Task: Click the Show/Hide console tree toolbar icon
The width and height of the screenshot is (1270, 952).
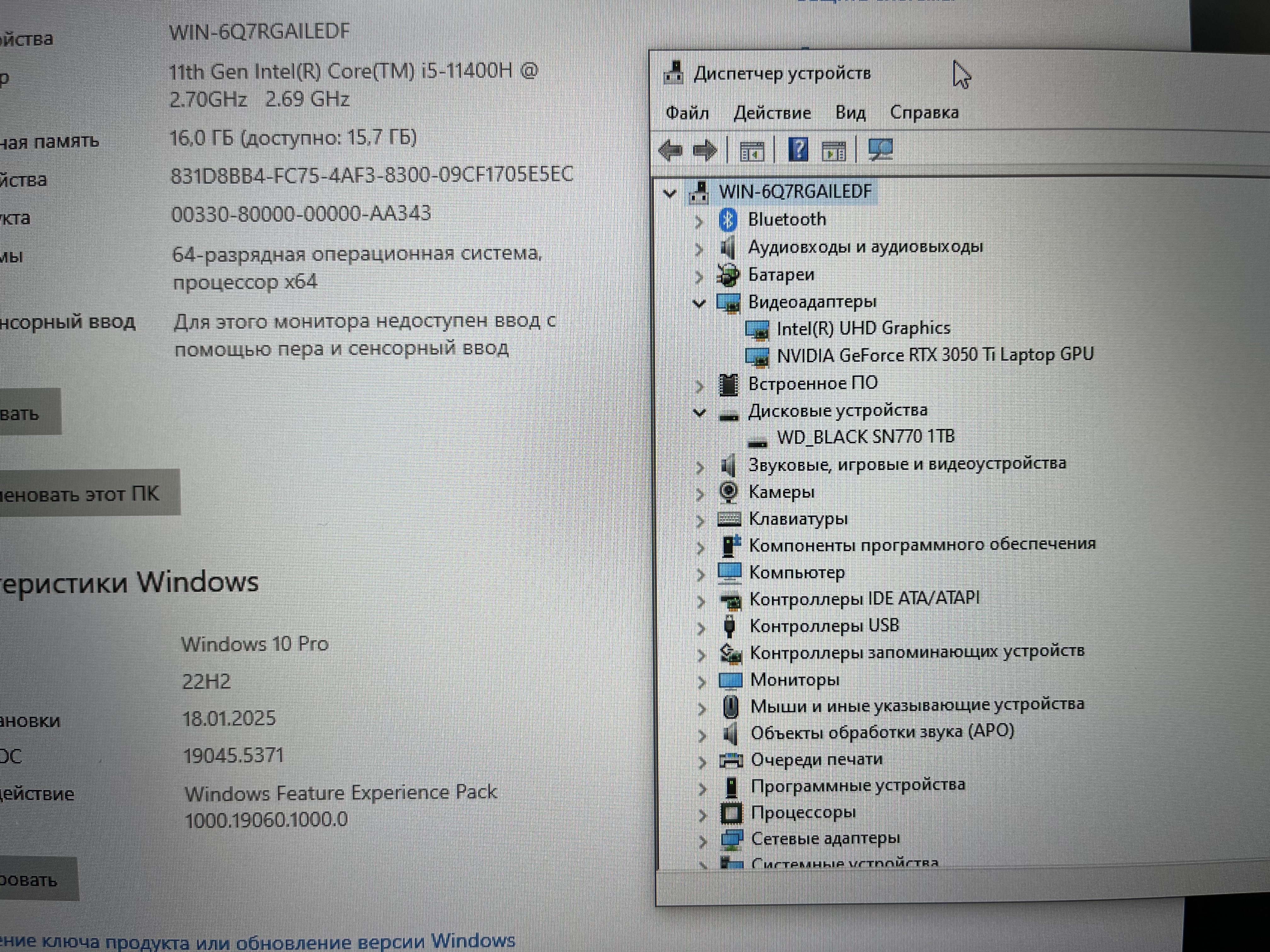Action: click(x=752, y=151)
